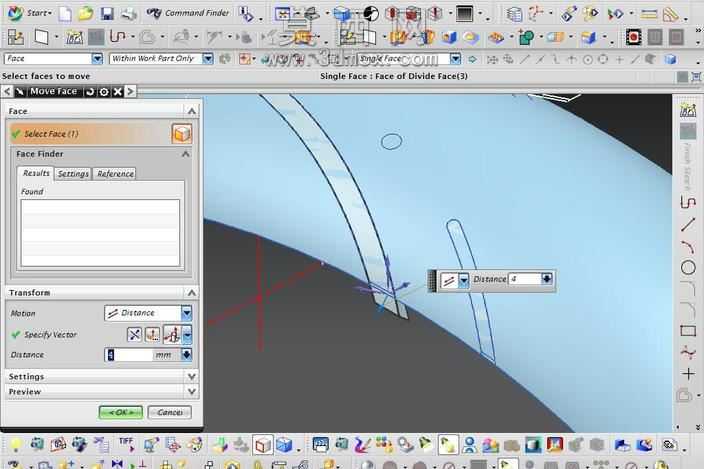Print using the printer icon
This screenshot has width=704, height=469.
pyautogui.click(x=129, y=13)
